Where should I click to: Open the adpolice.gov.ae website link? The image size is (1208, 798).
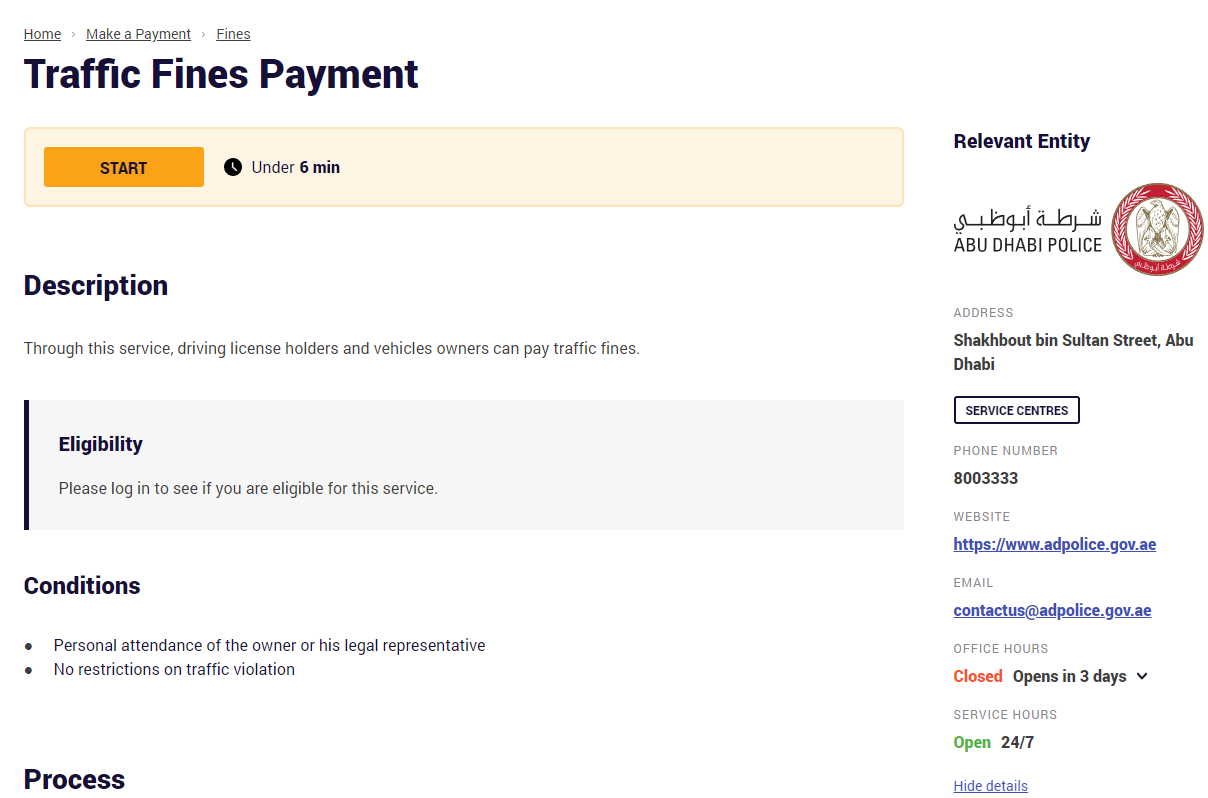pos(1054,544)
